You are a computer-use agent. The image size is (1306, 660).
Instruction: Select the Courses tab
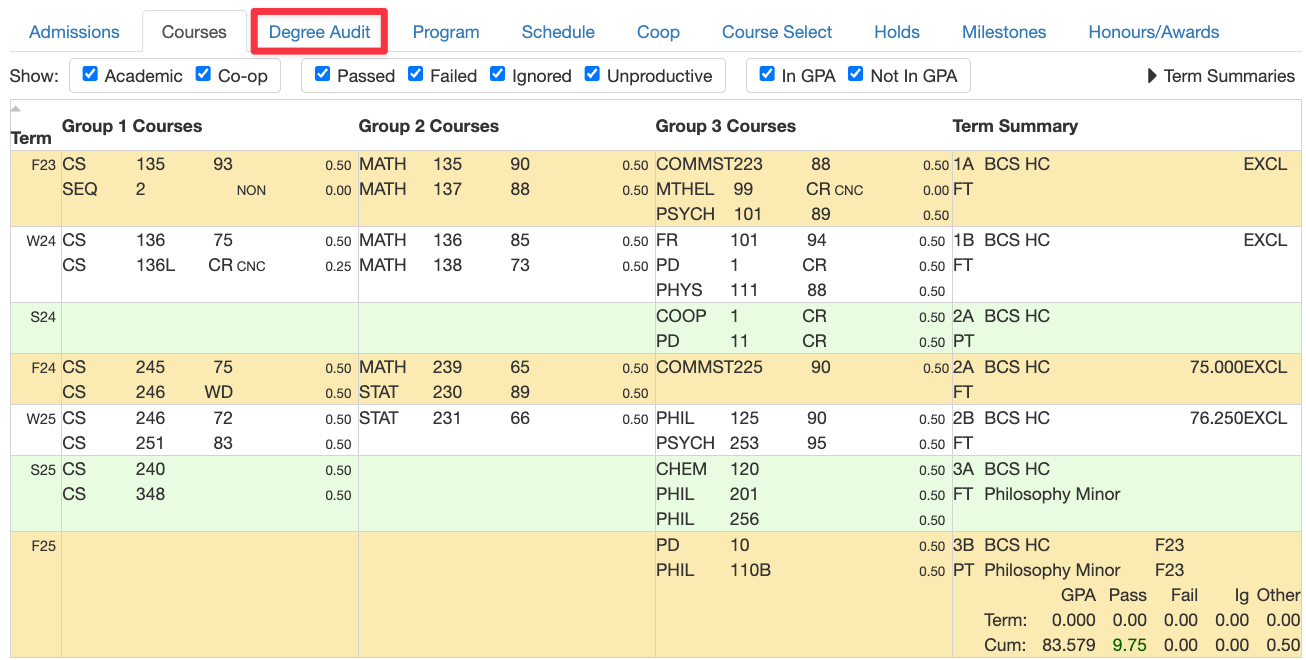[194, 31]
